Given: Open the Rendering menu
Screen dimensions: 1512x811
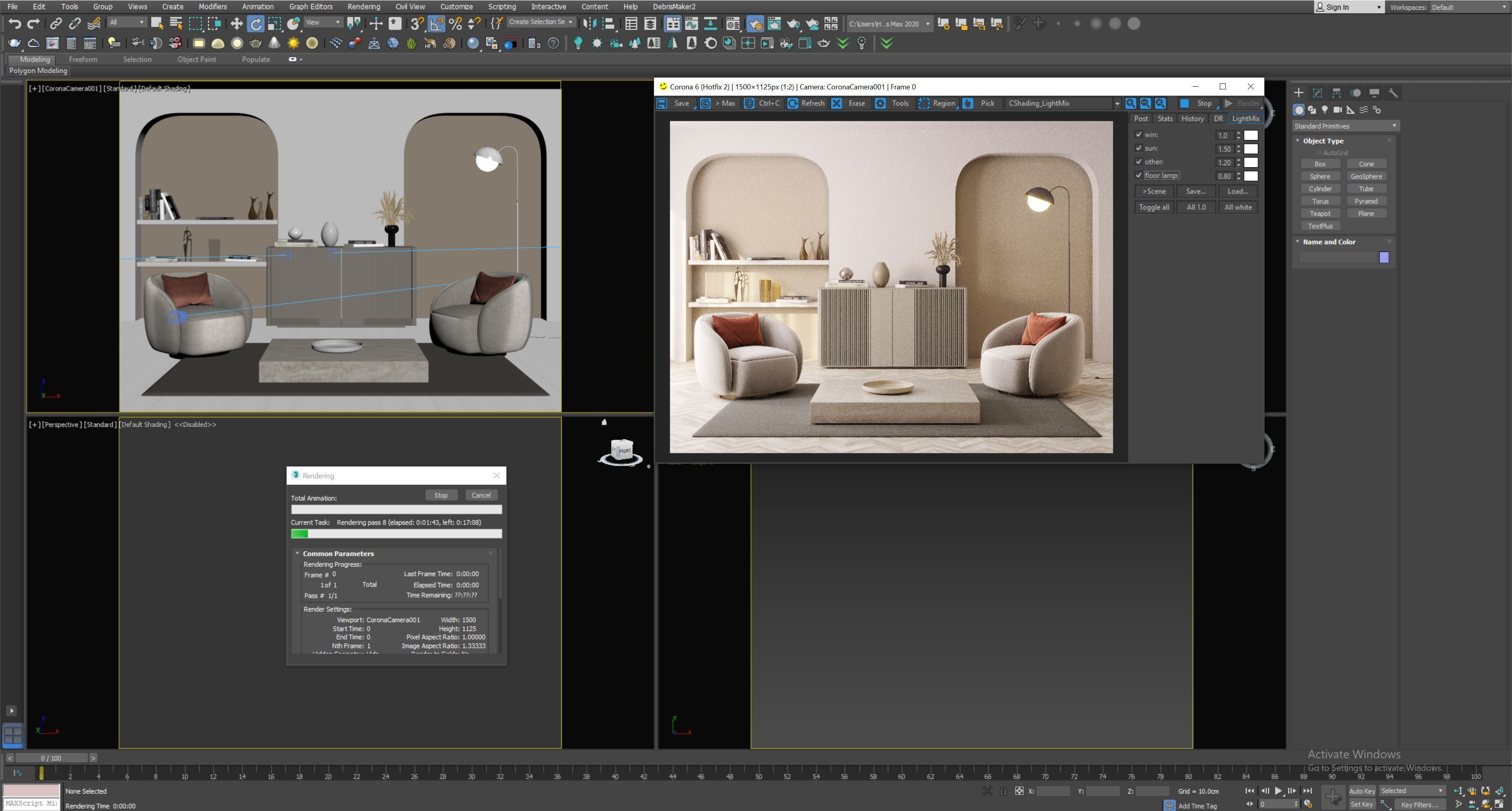Looking at the screenshot, I should click(x=363, y=6).
